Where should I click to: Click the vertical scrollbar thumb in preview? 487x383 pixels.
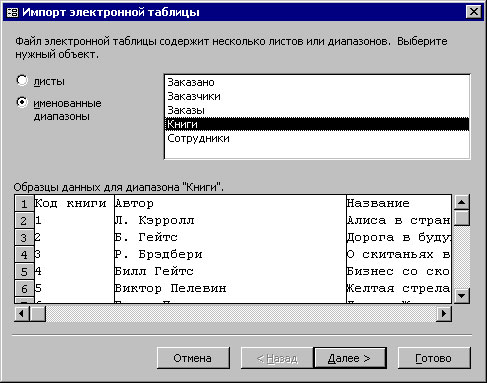[462, 218]
